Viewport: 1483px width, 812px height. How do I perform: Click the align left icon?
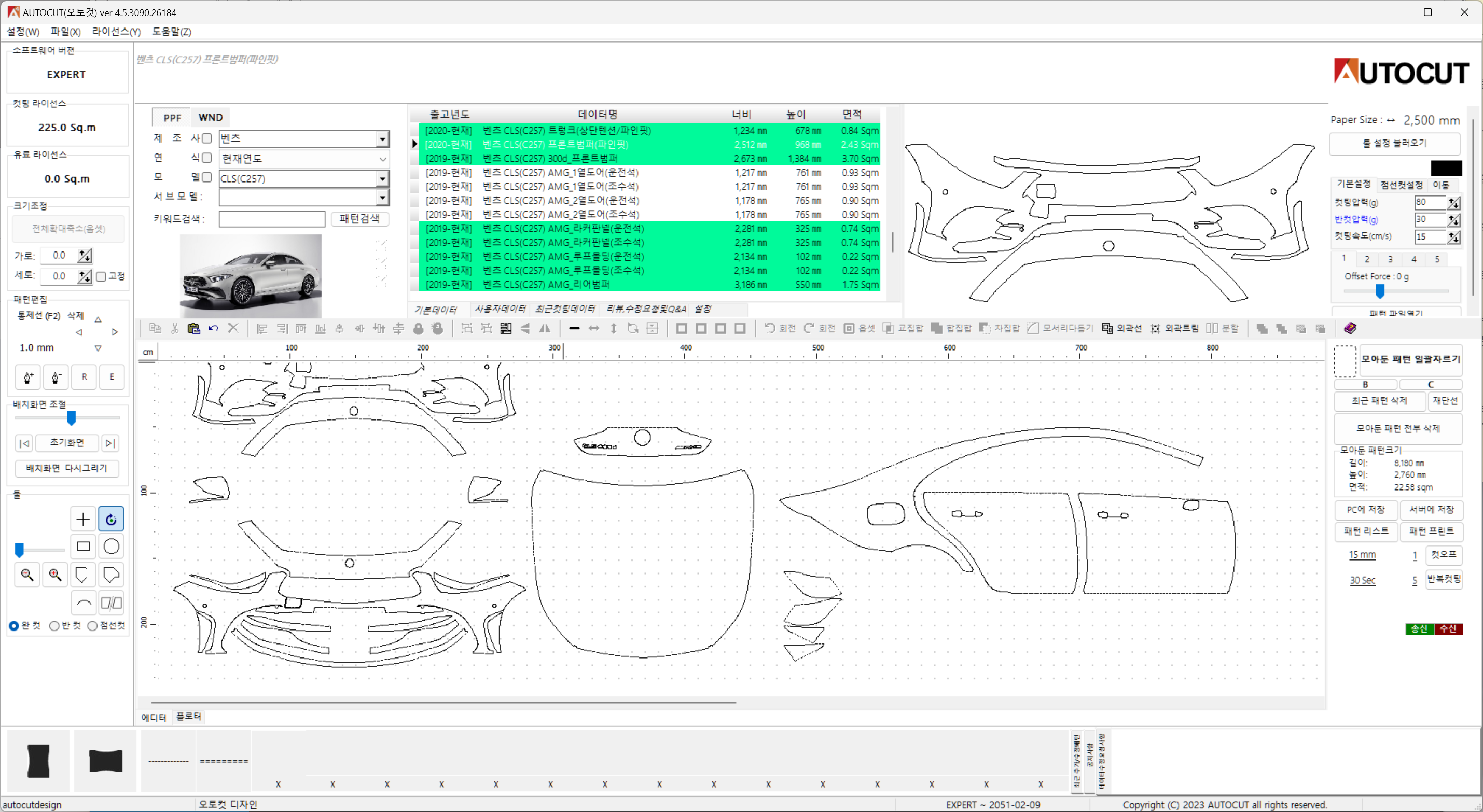click(262, 329)
